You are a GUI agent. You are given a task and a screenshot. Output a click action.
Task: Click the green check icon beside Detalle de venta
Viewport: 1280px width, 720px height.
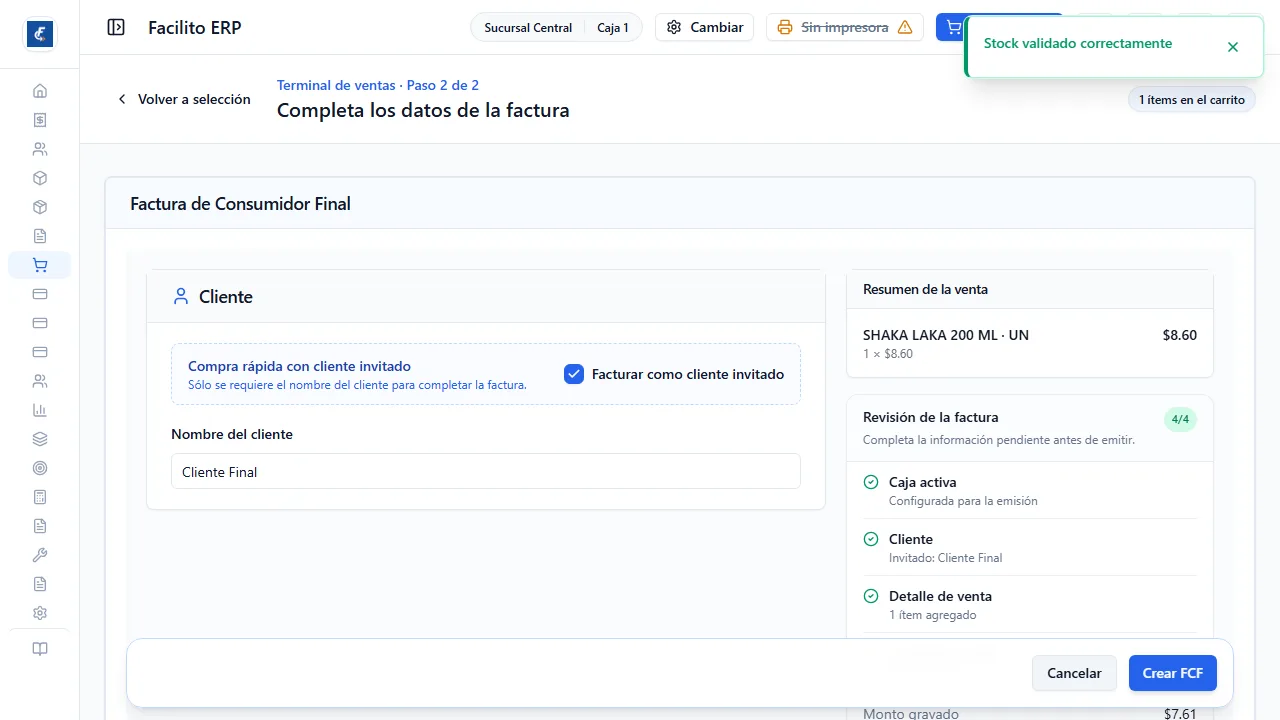[x=871, y=596]
